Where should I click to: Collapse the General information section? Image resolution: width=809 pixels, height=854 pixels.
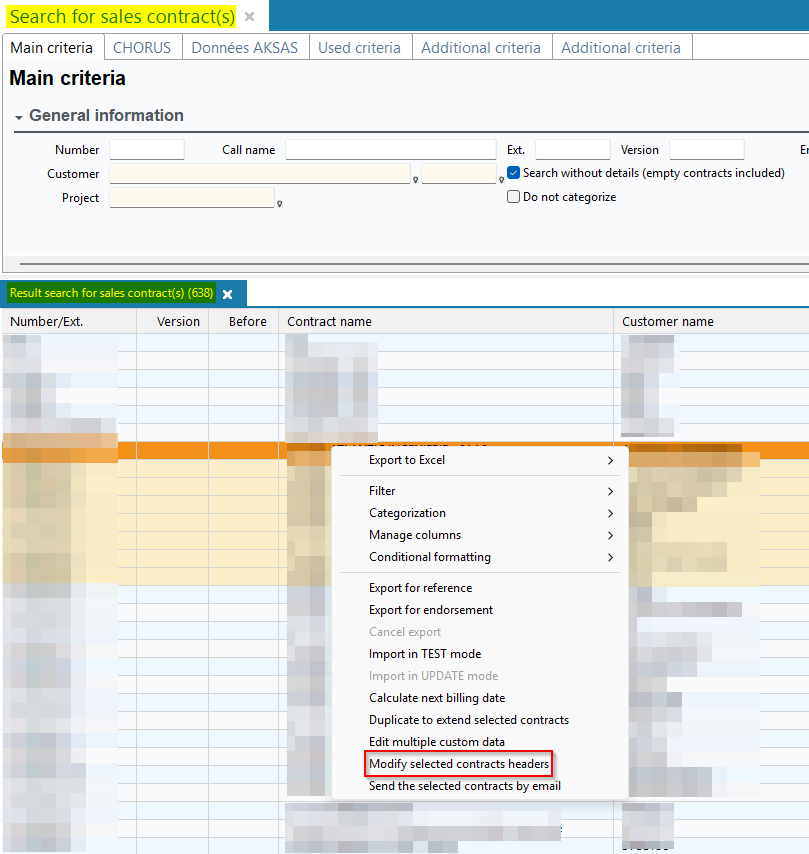coord(19,117)
